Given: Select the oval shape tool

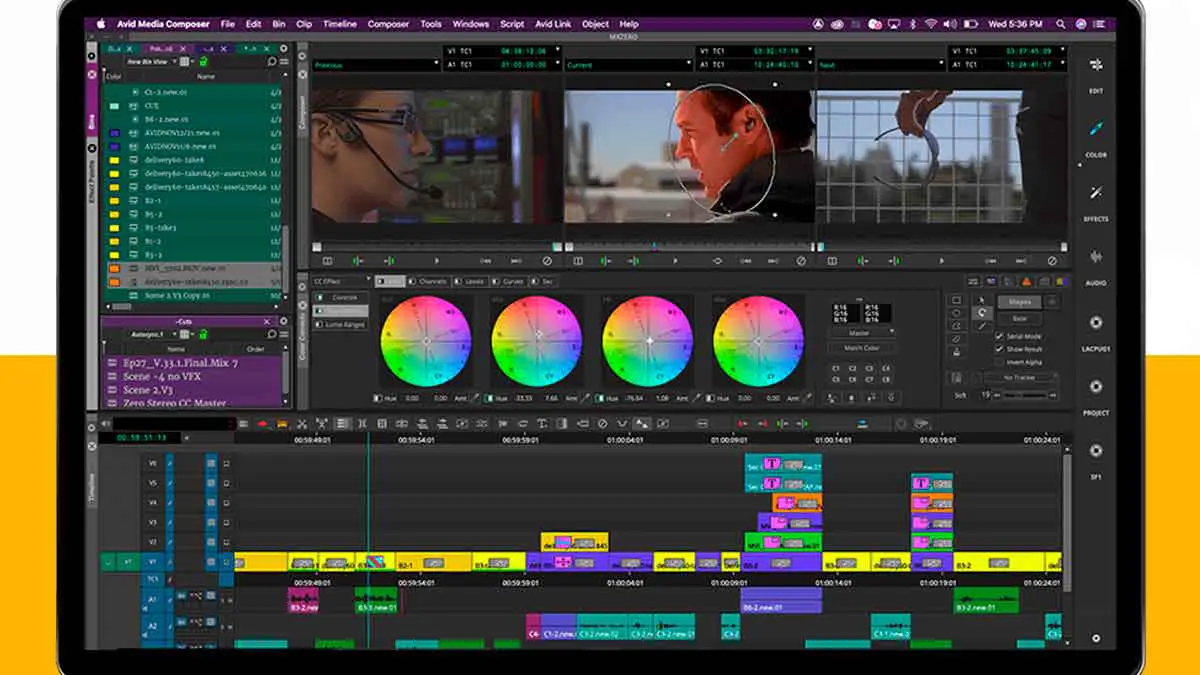Looking at the screenshot, I should 957,313.
